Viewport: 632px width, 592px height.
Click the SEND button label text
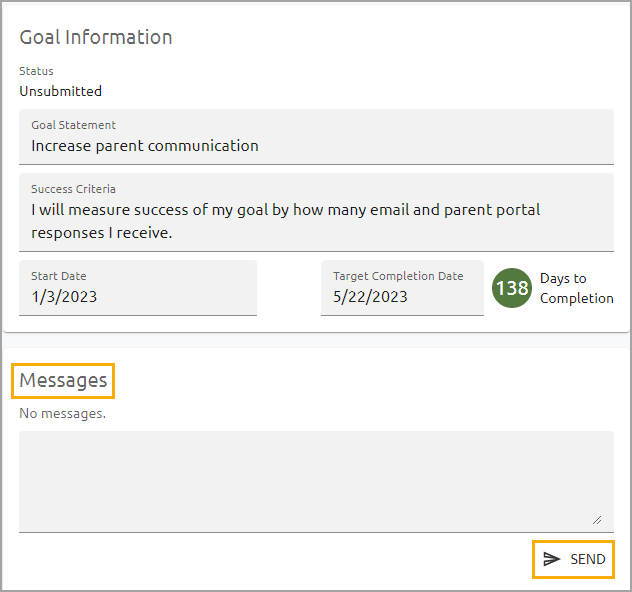tap(588, 559)
